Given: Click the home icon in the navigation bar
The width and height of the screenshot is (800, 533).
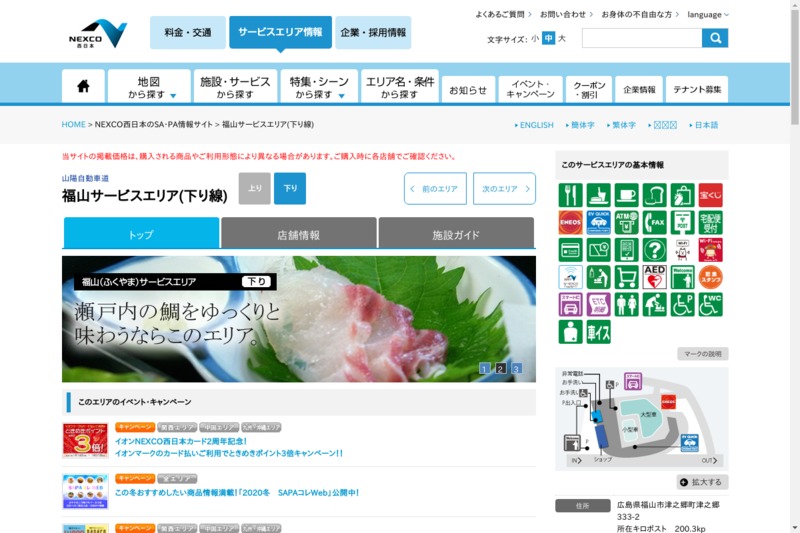Looking at the screenshot, I should point(83,87).
